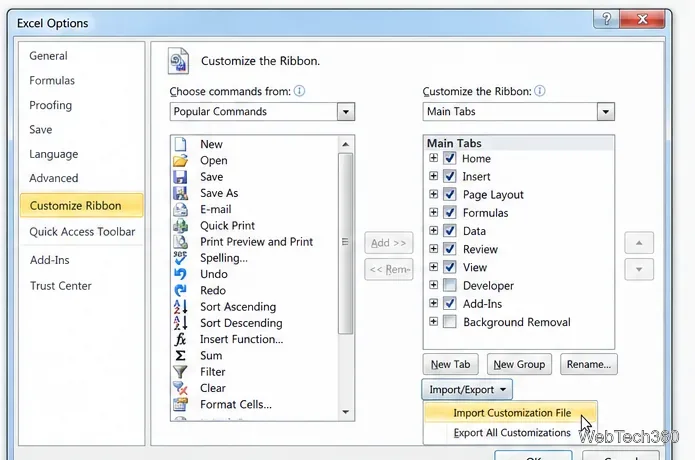Open the Language options category
695x460 pixels.
[x=54, y=154]
